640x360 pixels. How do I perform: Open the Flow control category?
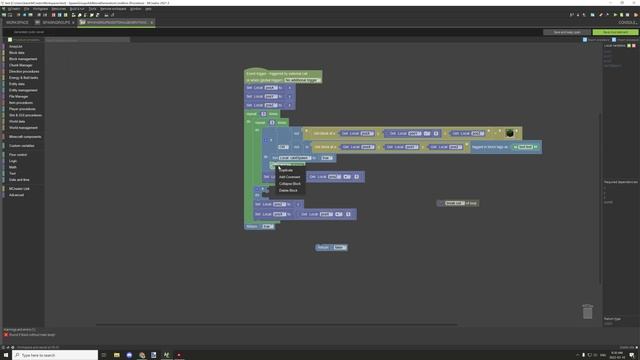click(x=18, y=155)
